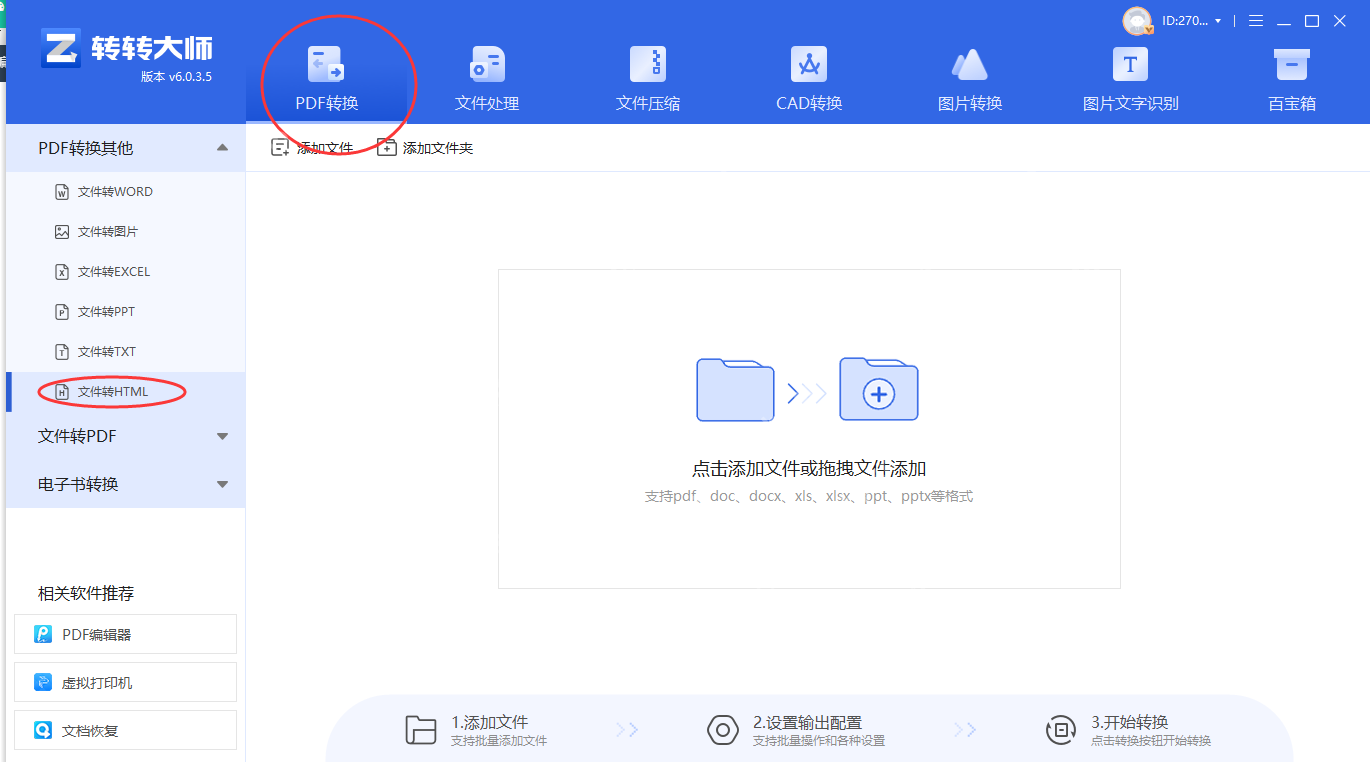Viewport: 1370px width, 762px height.
Task: Click the user avatar in title bar
Action: click(1137, 20)
